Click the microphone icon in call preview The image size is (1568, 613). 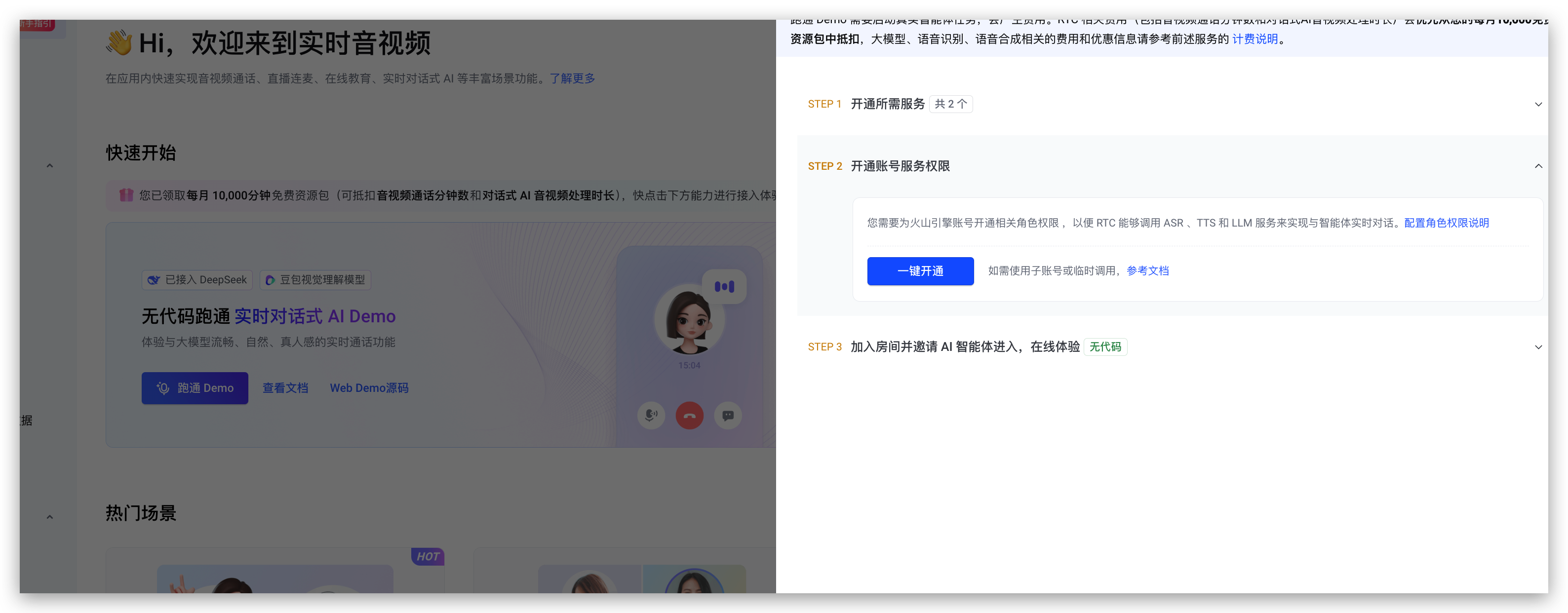651,416
